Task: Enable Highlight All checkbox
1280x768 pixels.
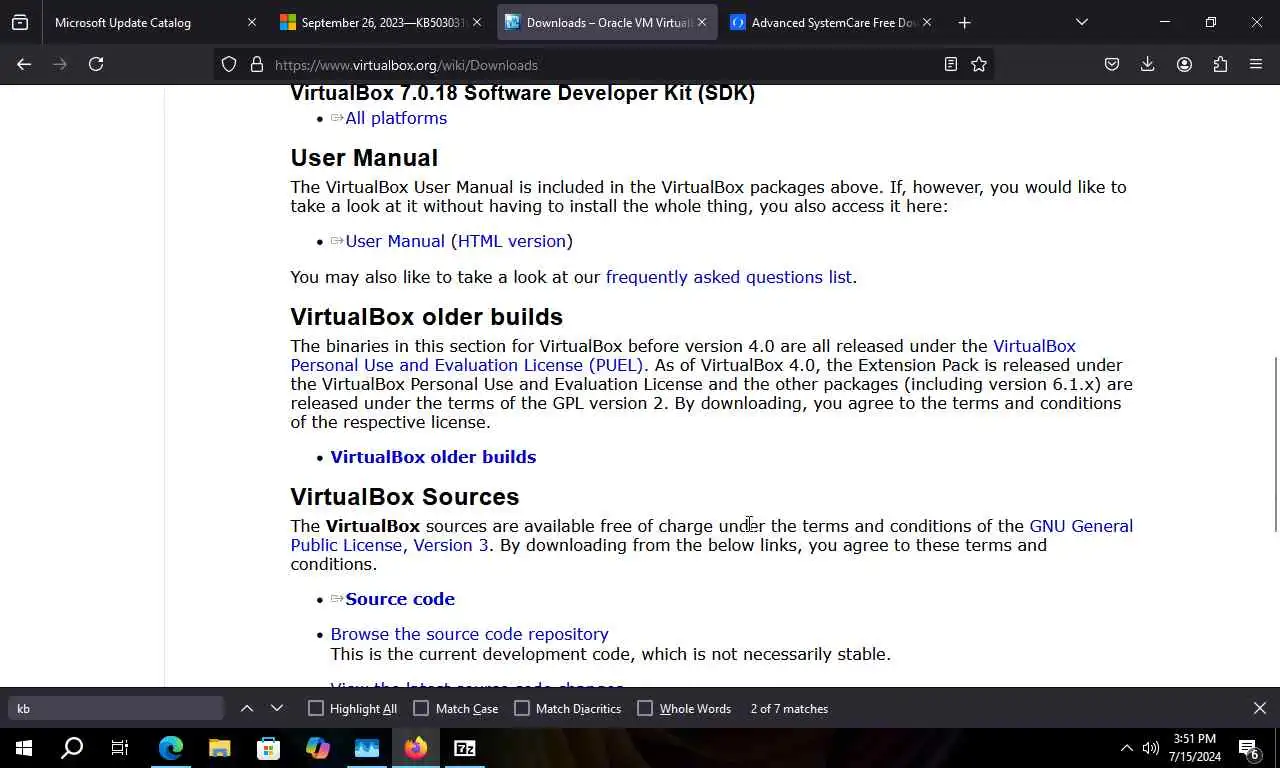Action: (316, 708)
